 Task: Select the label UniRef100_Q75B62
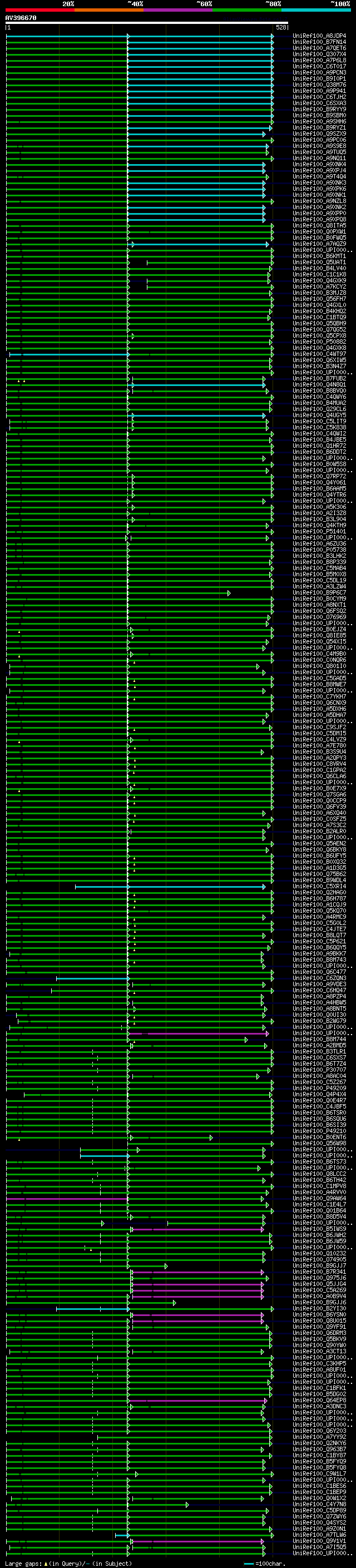pos(319,875)
